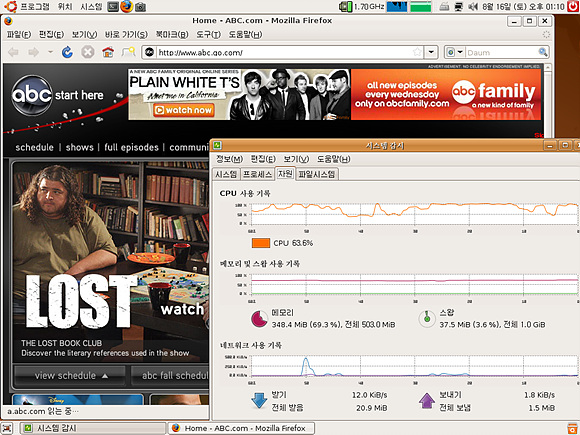Screen dimensions: 580x435
Task: Click the abc fall schedule button
Action: click(171, 375)
